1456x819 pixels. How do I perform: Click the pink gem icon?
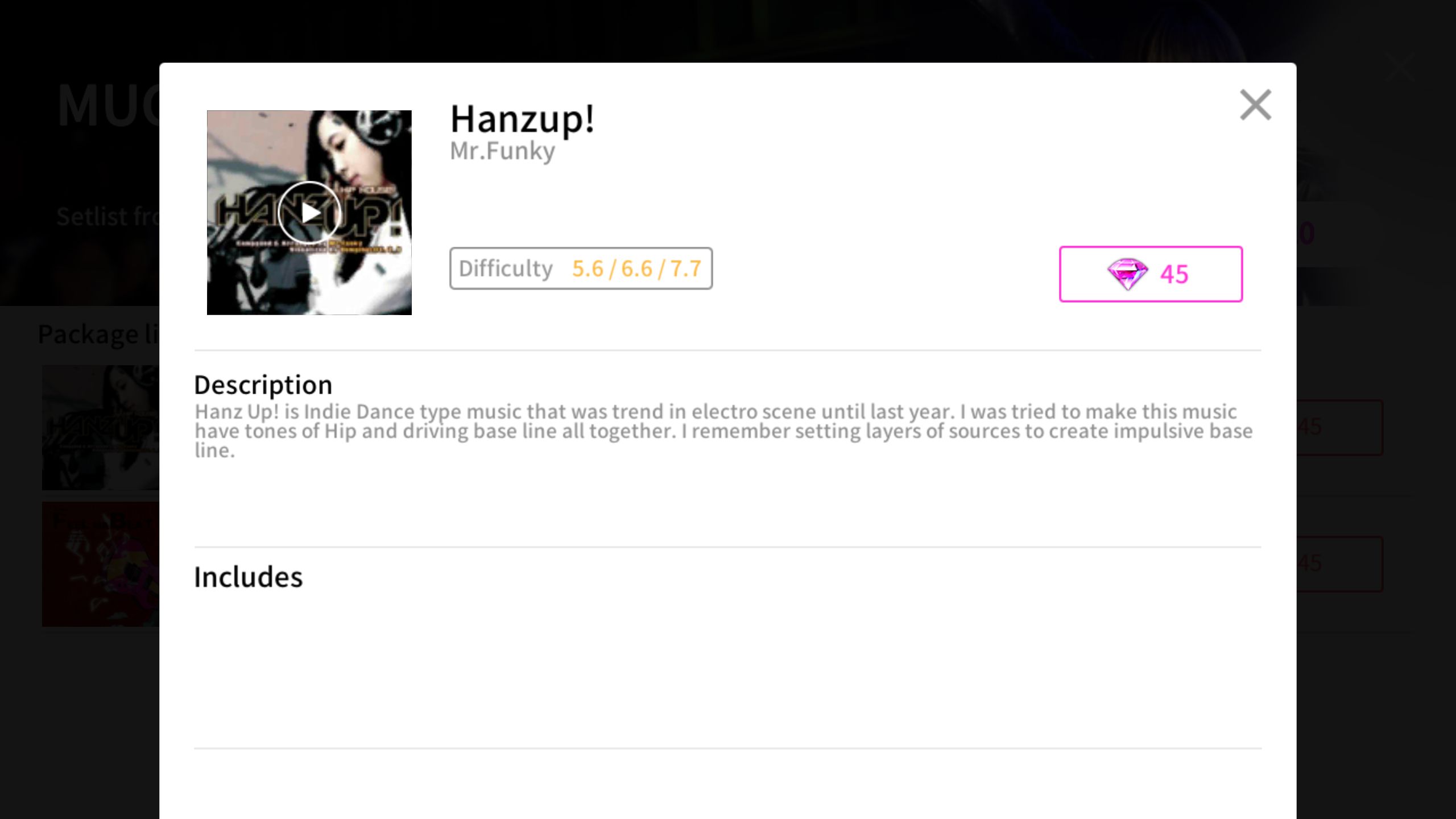(x=1127, y=274)
